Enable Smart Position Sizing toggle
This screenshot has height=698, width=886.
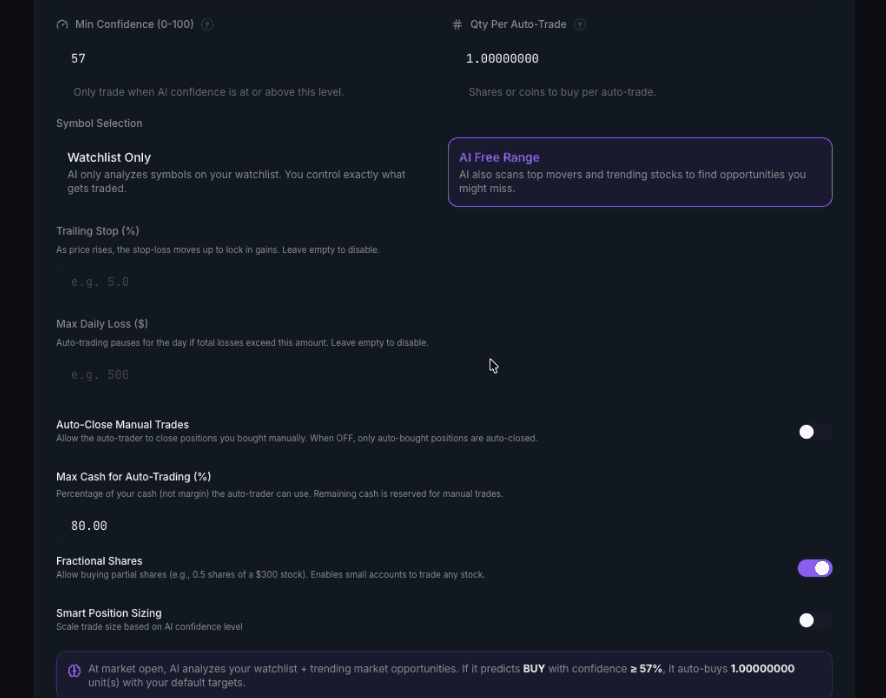(815, 620)
